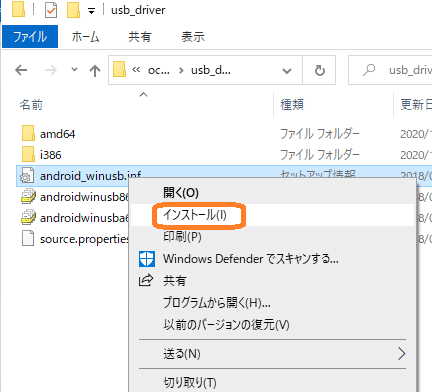Choose プログラムから開く(H)... menu entry
432x392 pixels.
(273, 303)
